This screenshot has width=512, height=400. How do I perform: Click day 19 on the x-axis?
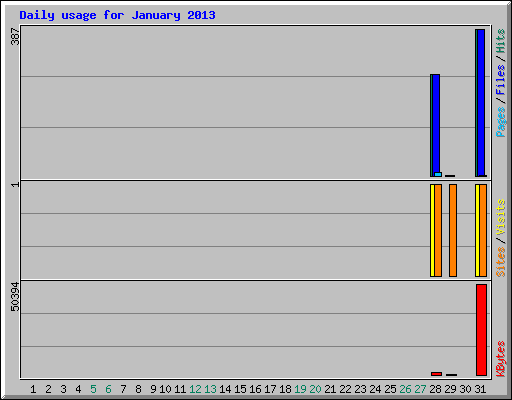pos(300,389)
